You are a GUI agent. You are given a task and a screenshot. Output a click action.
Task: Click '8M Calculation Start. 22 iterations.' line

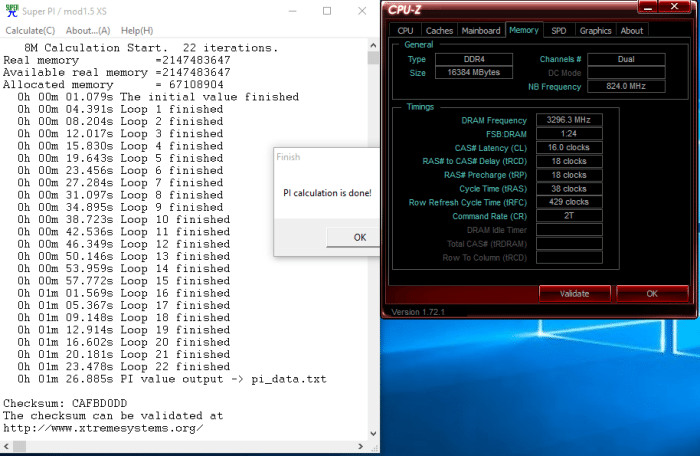[151, 48]
